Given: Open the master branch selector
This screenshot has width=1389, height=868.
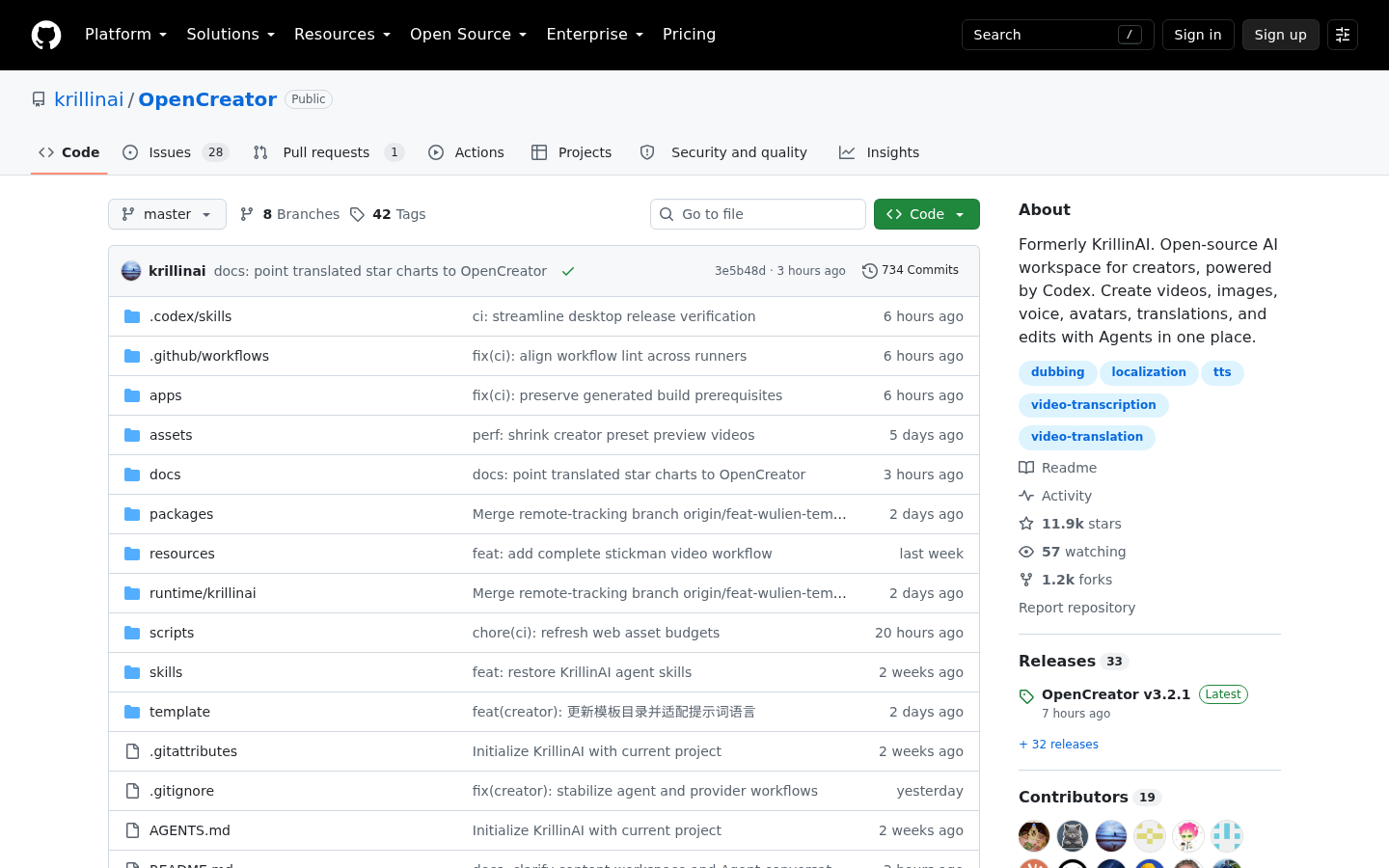Looking at the screenshot, I should 167,214.
